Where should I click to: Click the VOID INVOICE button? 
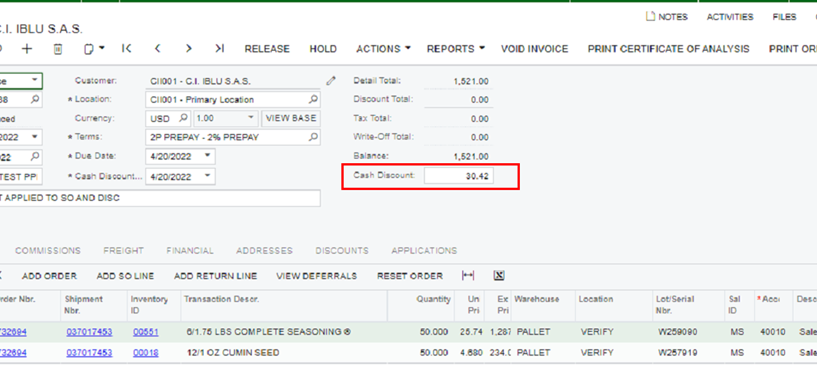(x=535, y=49)
